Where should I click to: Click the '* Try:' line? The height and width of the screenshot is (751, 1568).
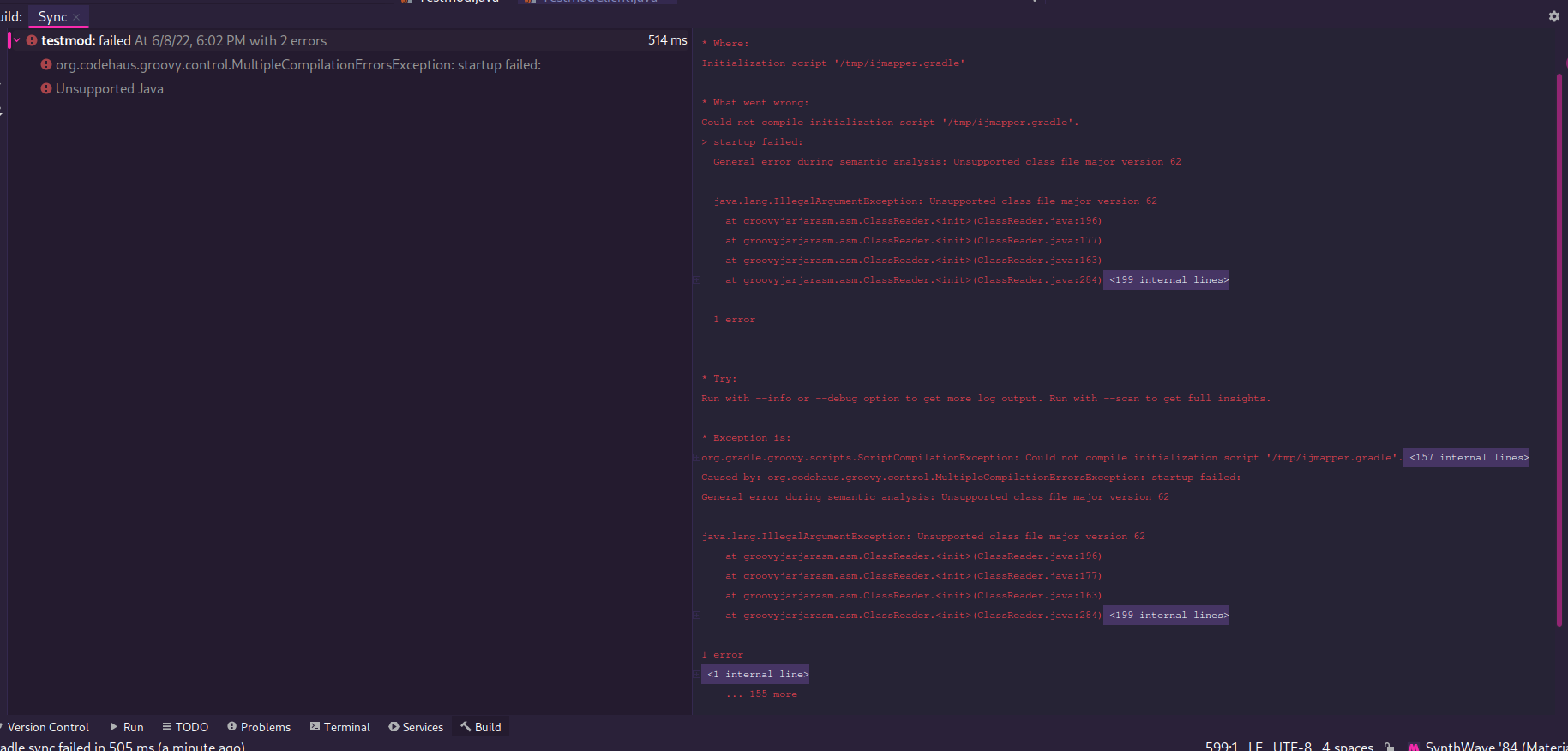(x=718, y=379)
